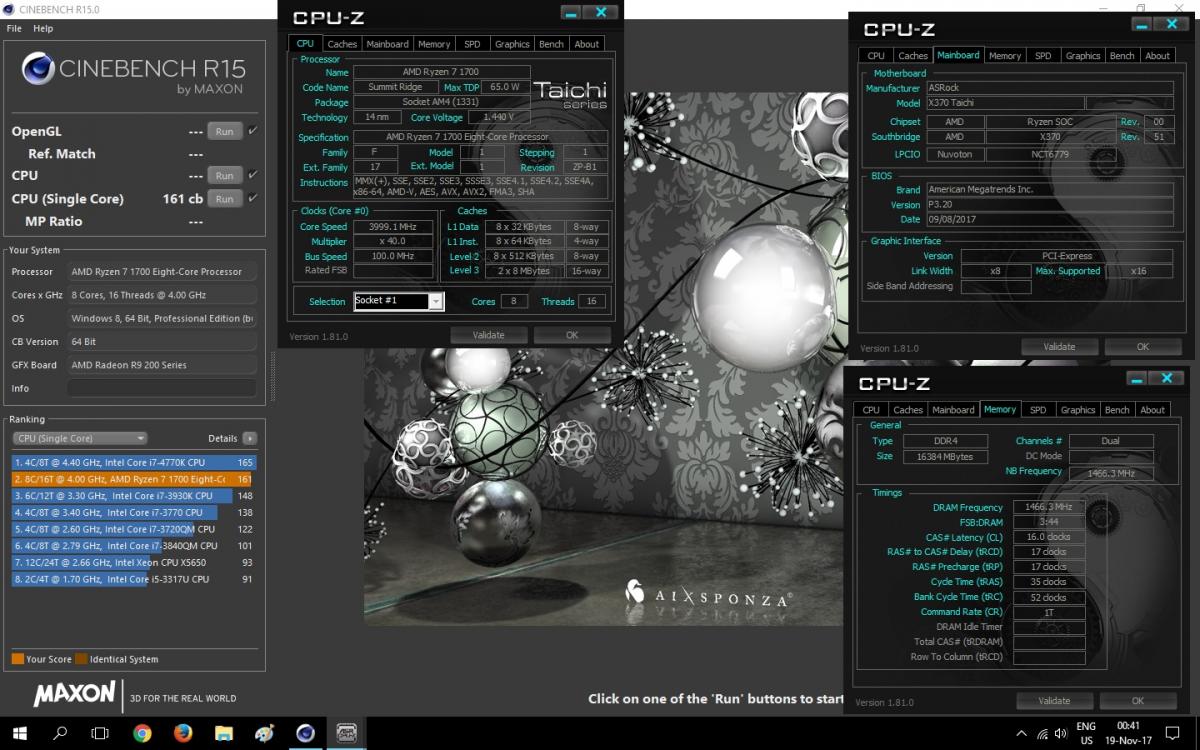
Task: Open taskbar search magnifier
Action: pyautogui.click(x=60, y=733)
